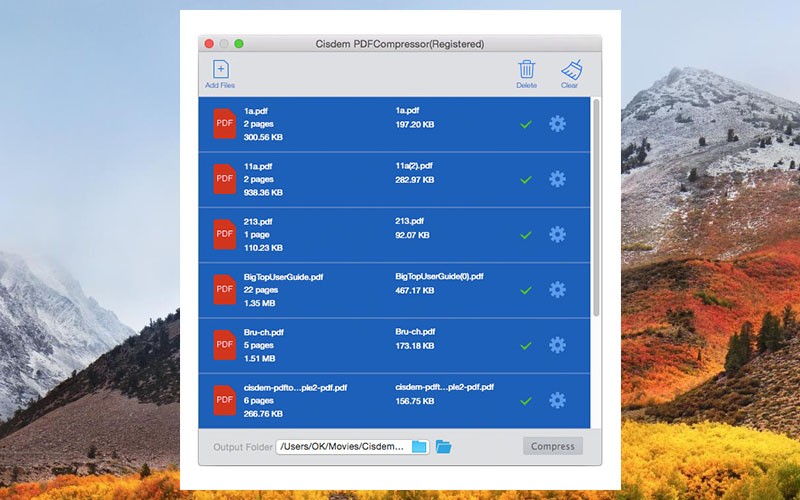The height and width of the screenshot is (500, 800).
Task: Click the 22 pages label
Action: point(261,290)
